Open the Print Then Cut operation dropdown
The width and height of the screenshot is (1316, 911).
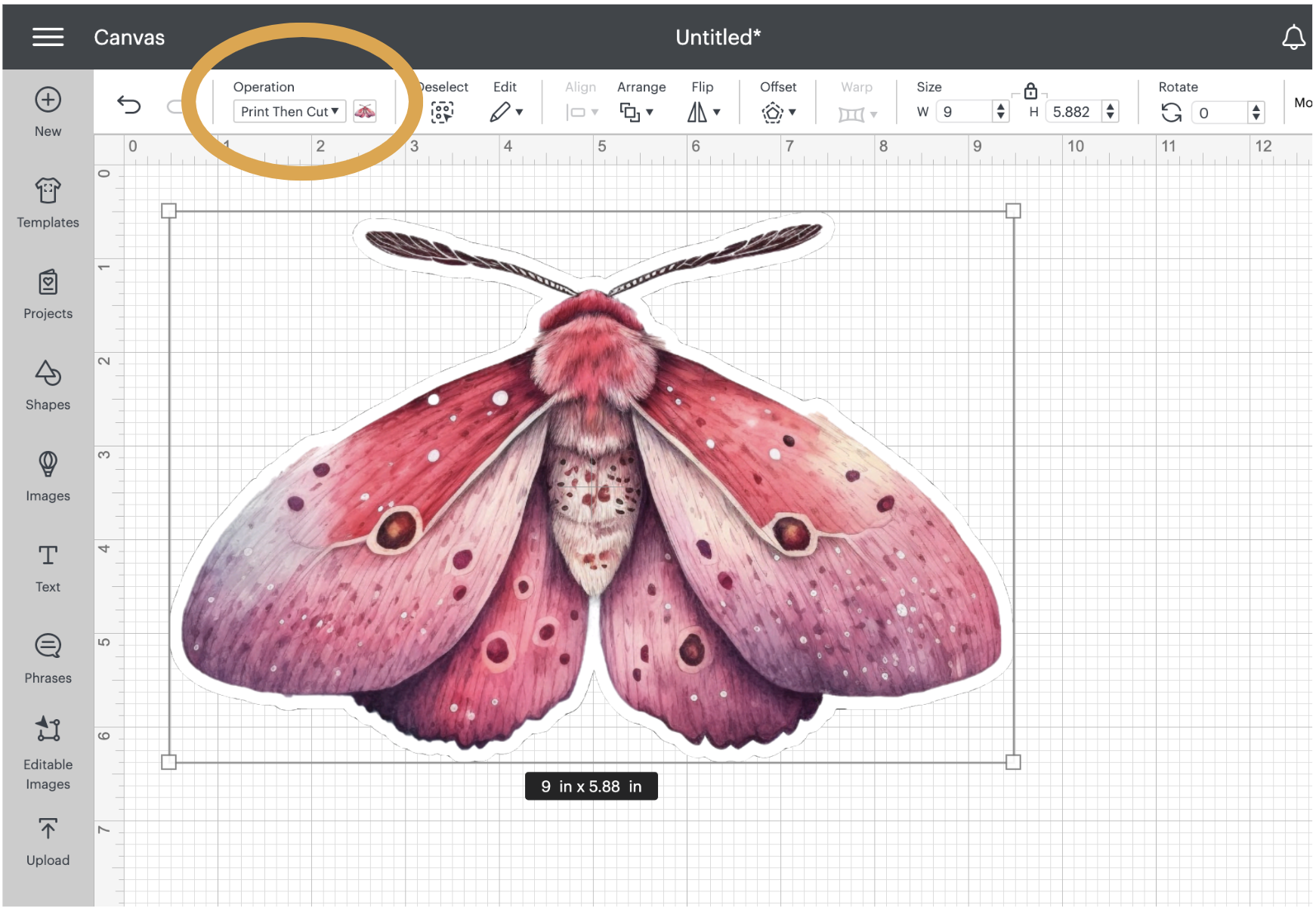289,111
